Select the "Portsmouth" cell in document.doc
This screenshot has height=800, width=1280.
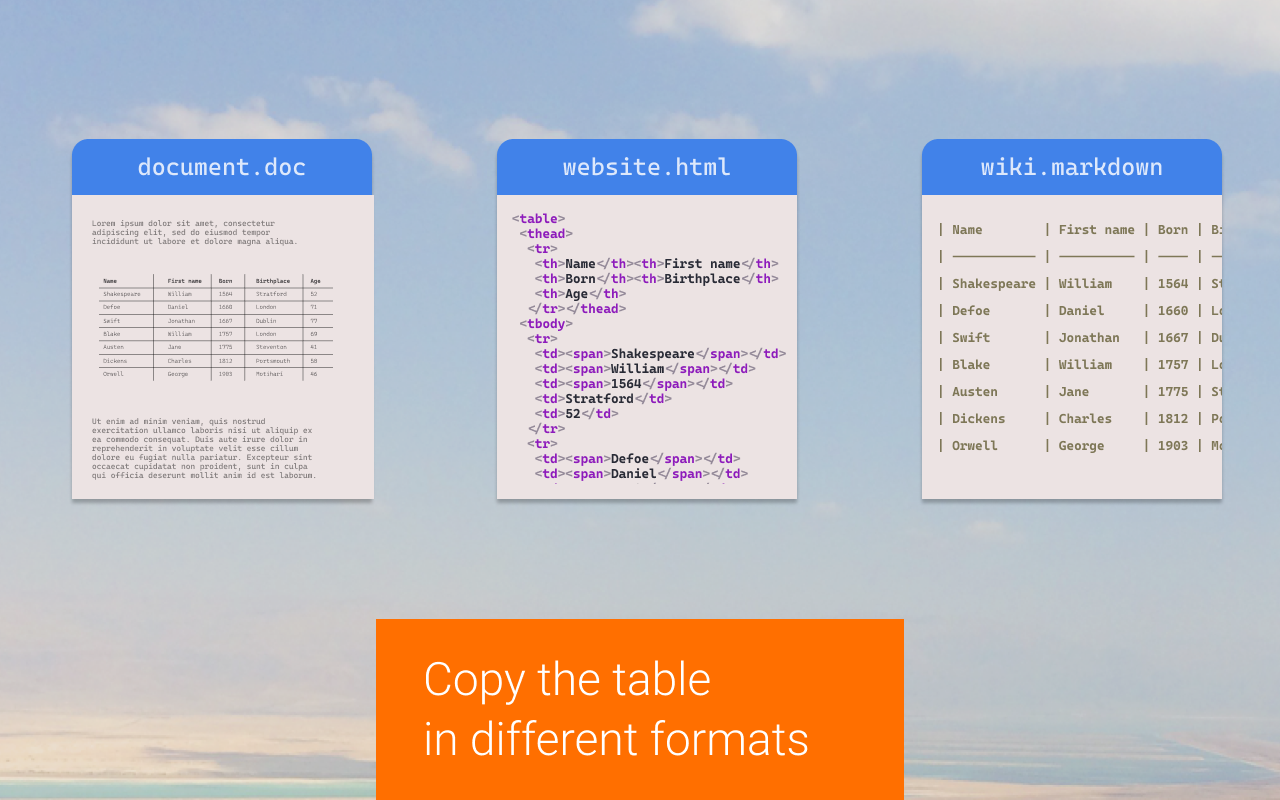pyautogui.click(x=273, y=361)
